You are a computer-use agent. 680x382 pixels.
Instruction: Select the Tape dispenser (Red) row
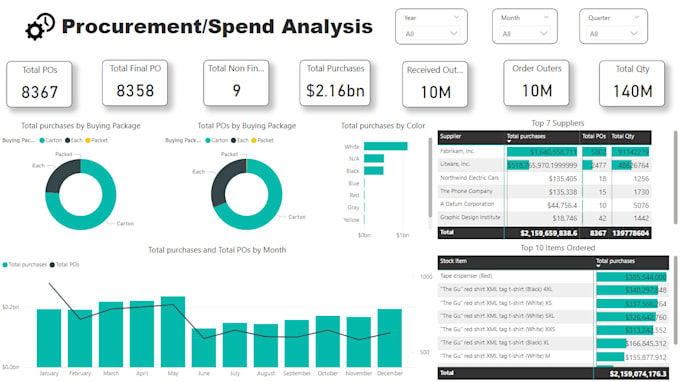coord(553,276)
